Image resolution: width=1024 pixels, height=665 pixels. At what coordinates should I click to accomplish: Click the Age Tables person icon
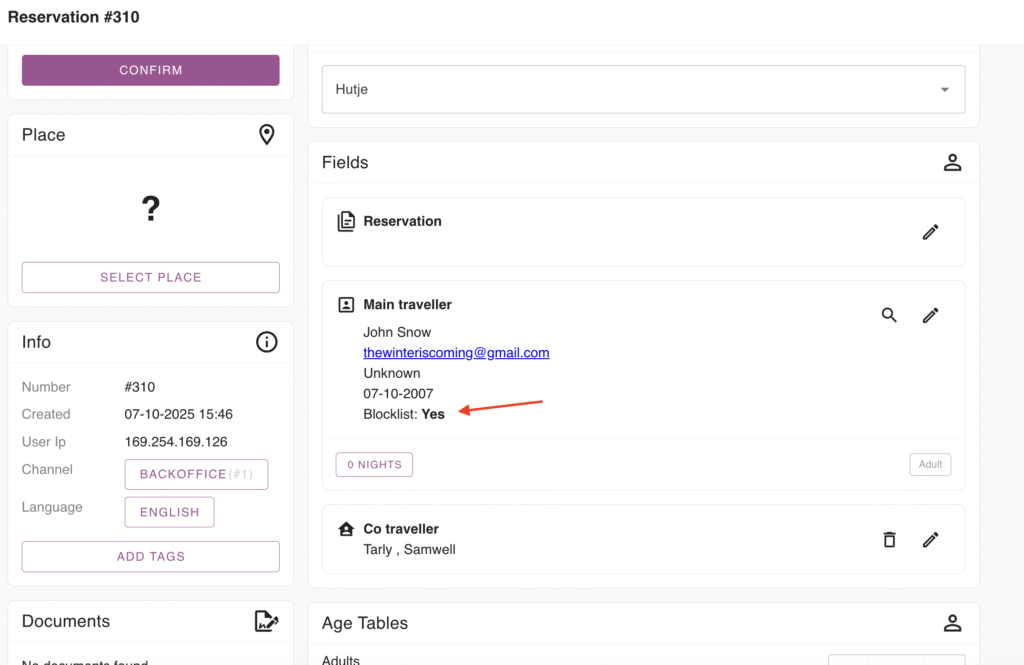pyautogui.click(x=952, y=623)
